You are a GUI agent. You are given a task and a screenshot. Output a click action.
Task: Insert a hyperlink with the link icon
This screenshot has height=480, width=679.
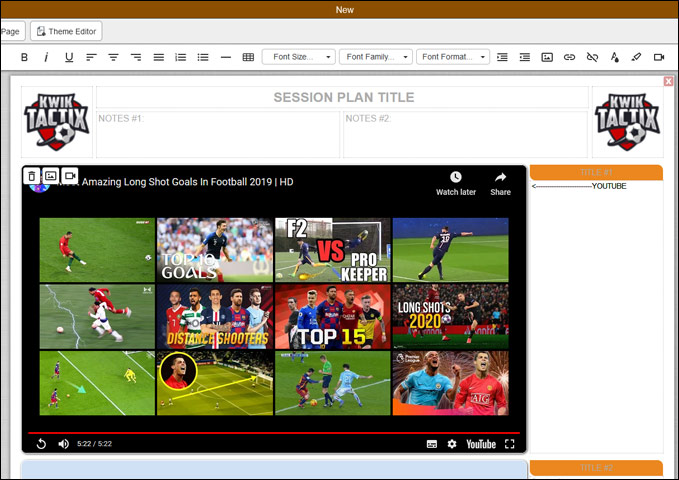[569, 57]
